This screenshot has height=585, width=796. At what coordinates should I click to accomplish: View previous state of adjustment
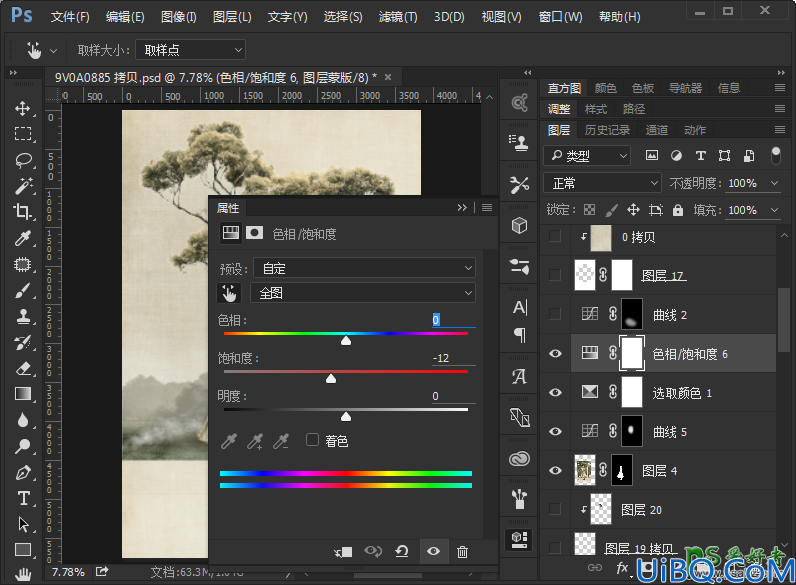373,551
